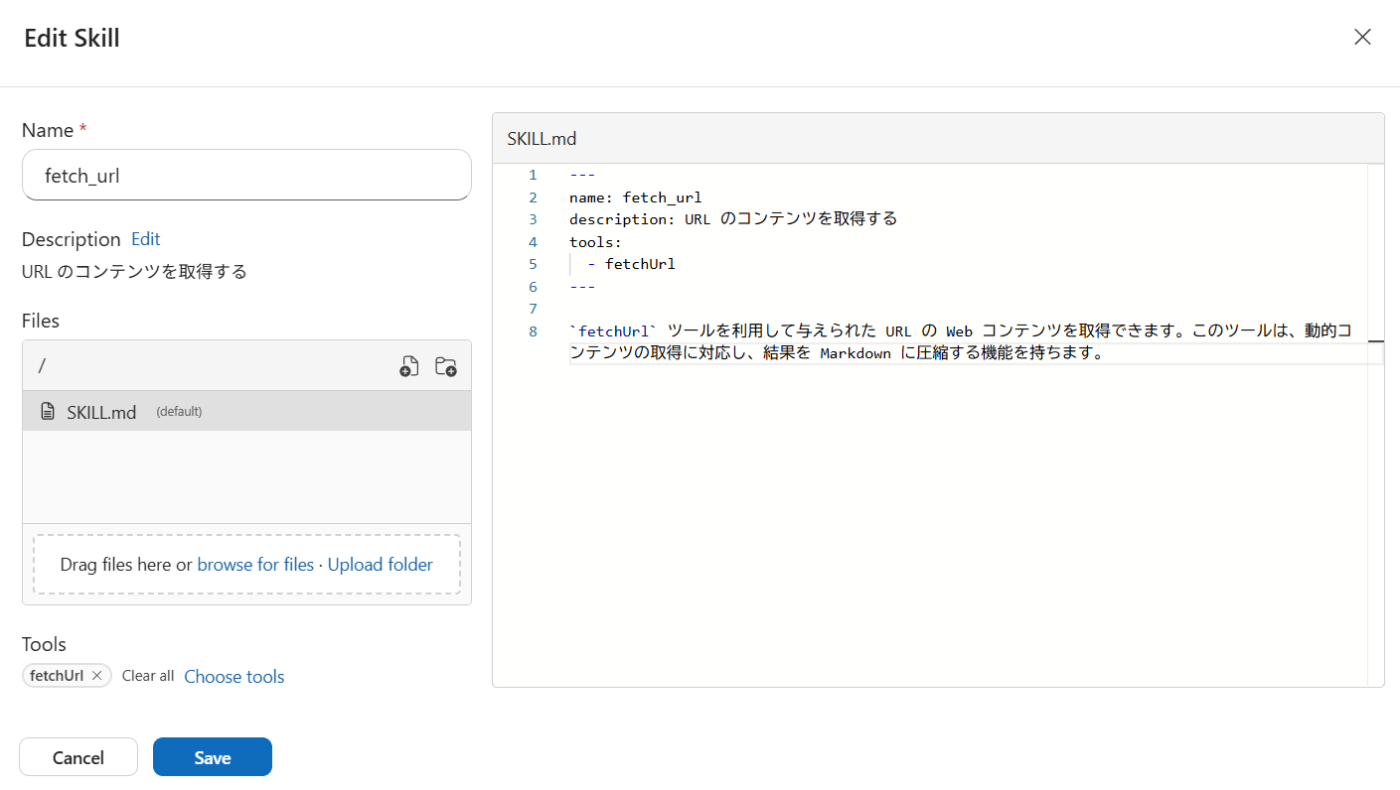This screenshot has width=1400, height=790.
Task: Click the drag files drop zone
Action: click(x=247, y=565)
